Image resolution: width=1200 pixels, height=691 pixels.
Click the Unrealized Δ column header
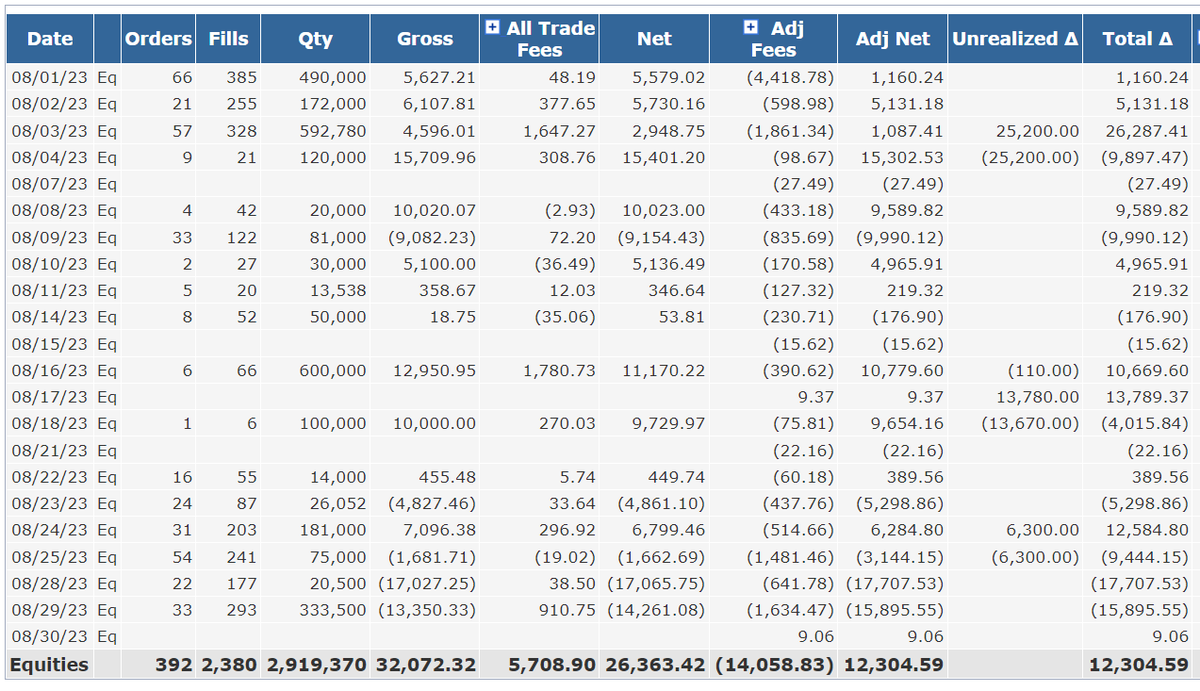click(x=1016, y=39)
